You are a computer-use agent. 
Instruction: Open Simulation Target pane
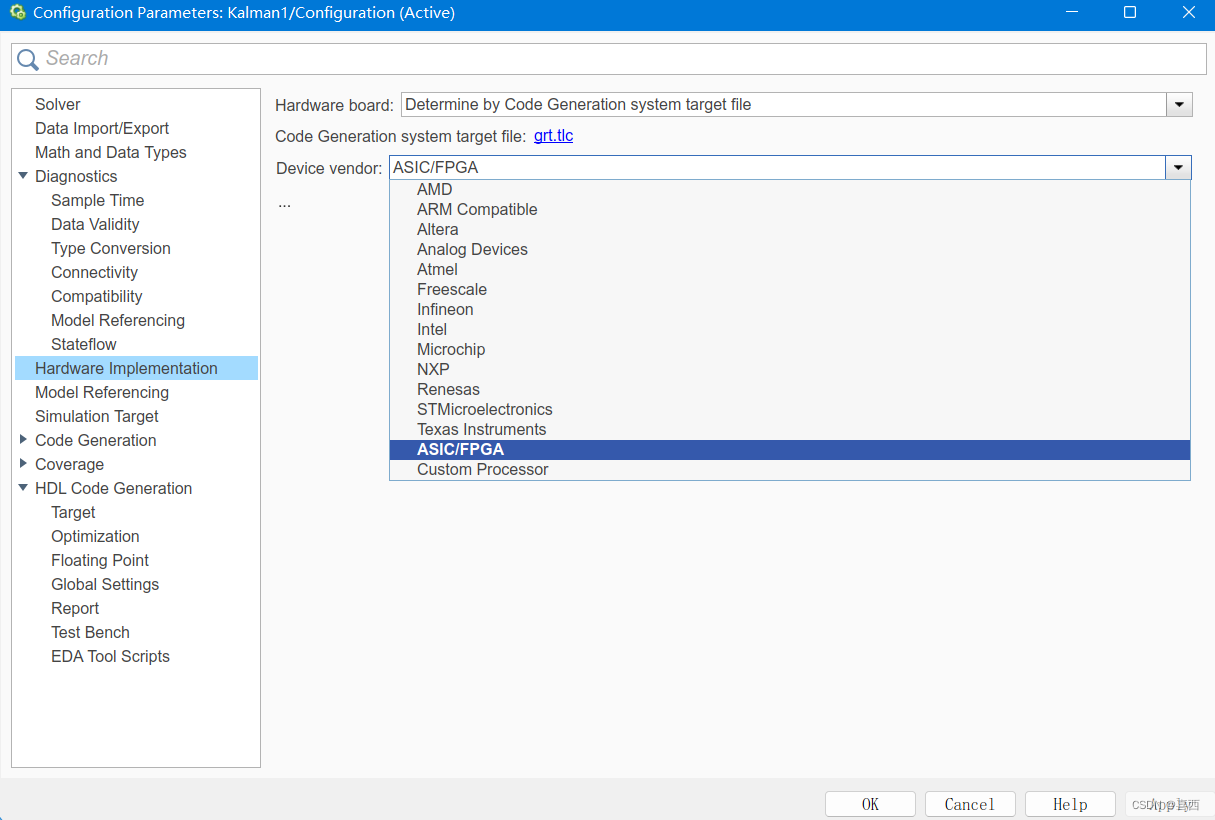(x=97, y=417)
